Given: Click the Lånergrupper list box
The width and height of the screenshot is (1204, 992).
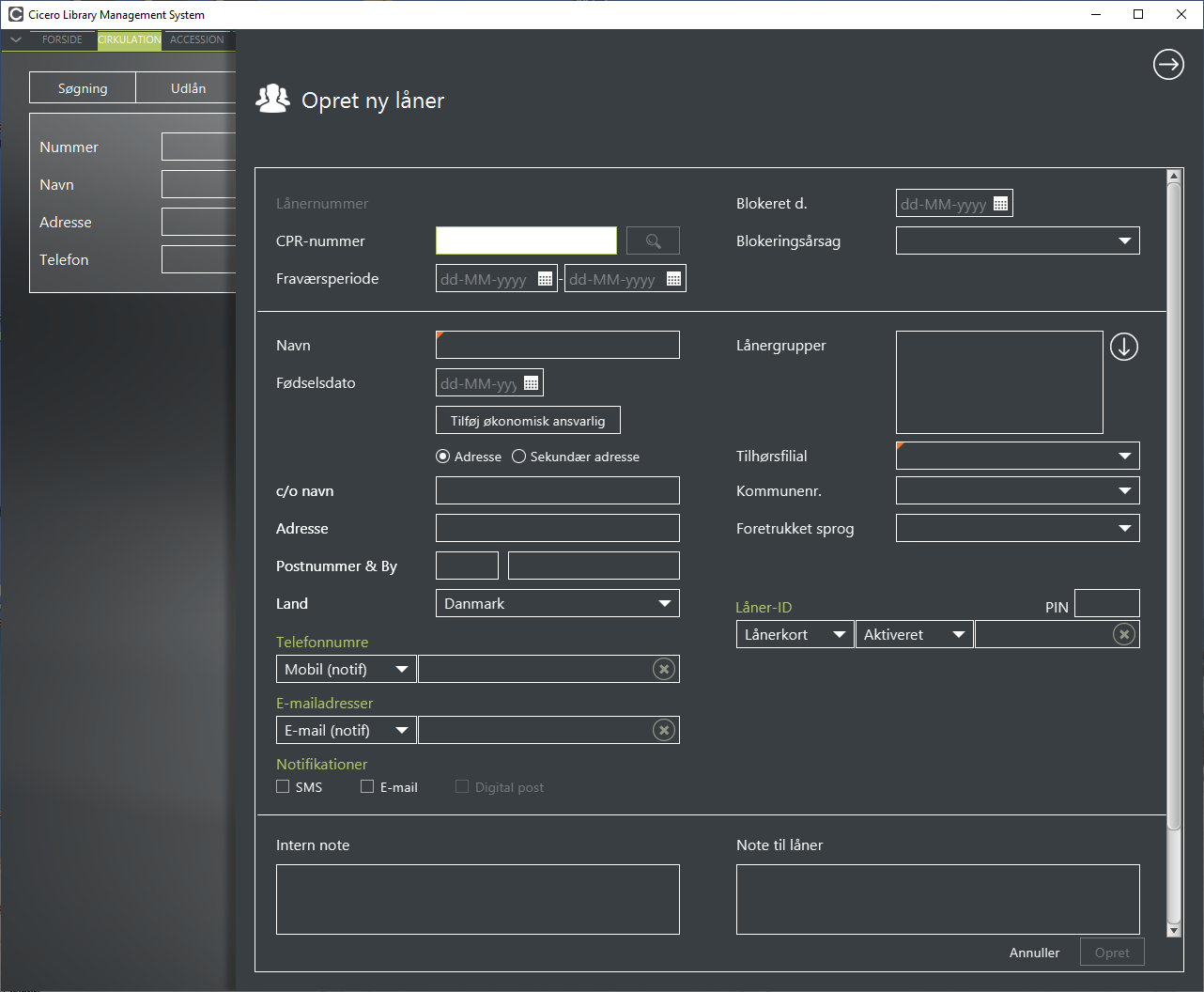Looking at the screenshot, I should point(999,382).
